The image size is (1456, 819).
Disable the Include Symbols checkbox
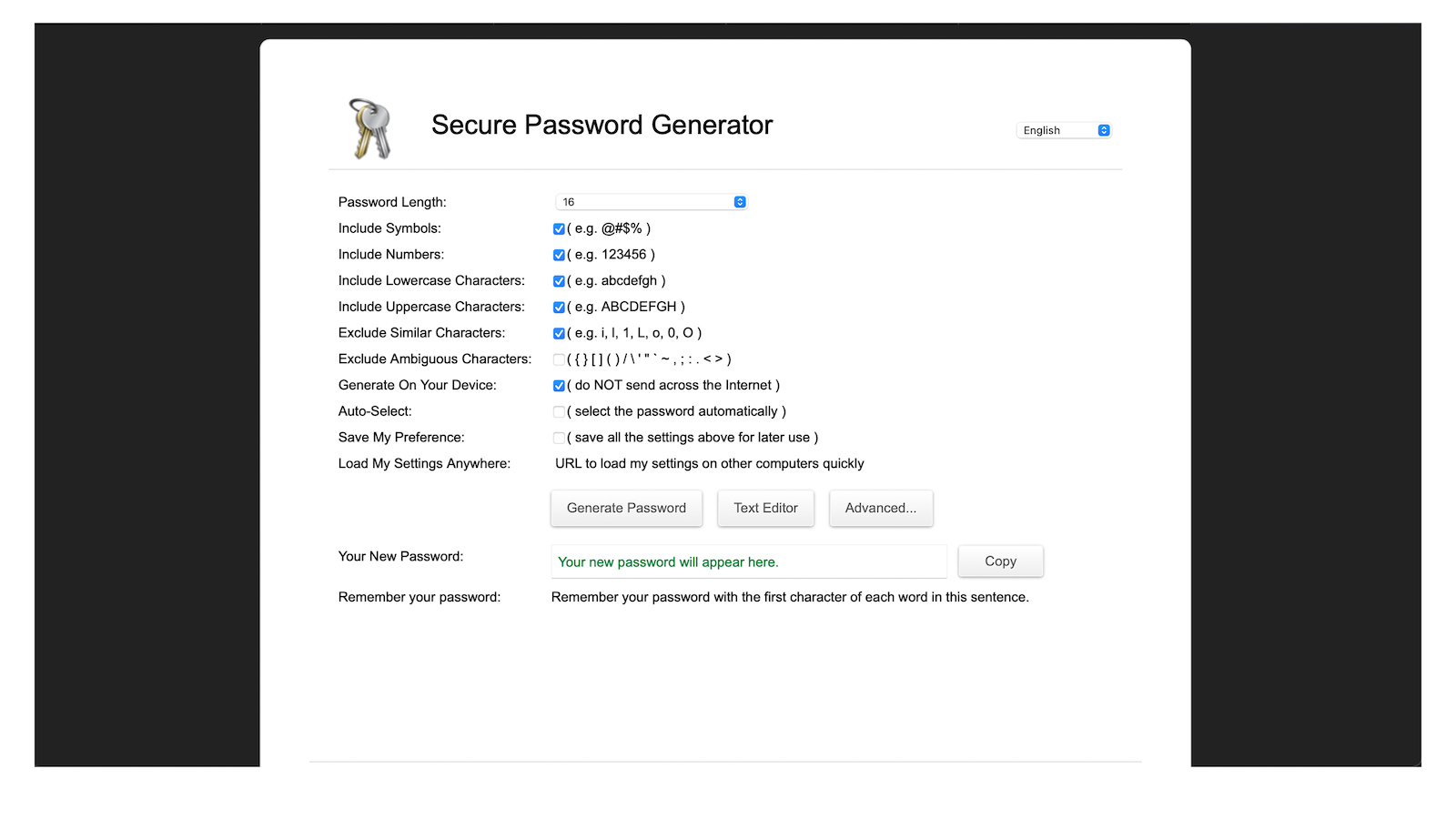click(x=558, y=228)
